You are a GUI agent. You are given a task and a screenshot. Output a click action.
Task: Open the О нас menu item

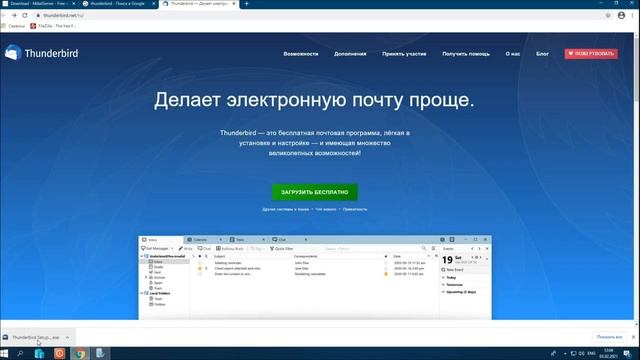coord(513,54)
